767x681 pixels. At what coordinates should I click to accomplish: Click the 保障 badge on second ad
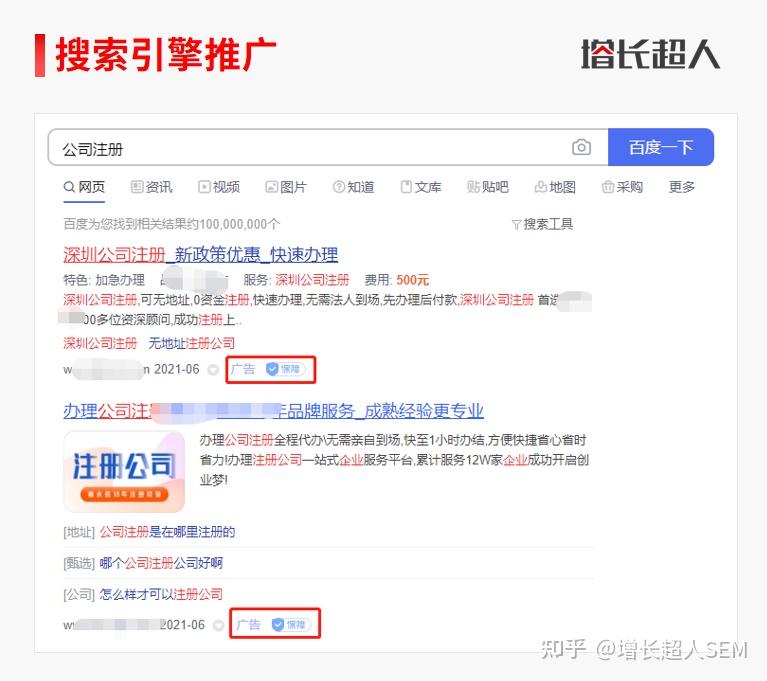coord(291,625)
